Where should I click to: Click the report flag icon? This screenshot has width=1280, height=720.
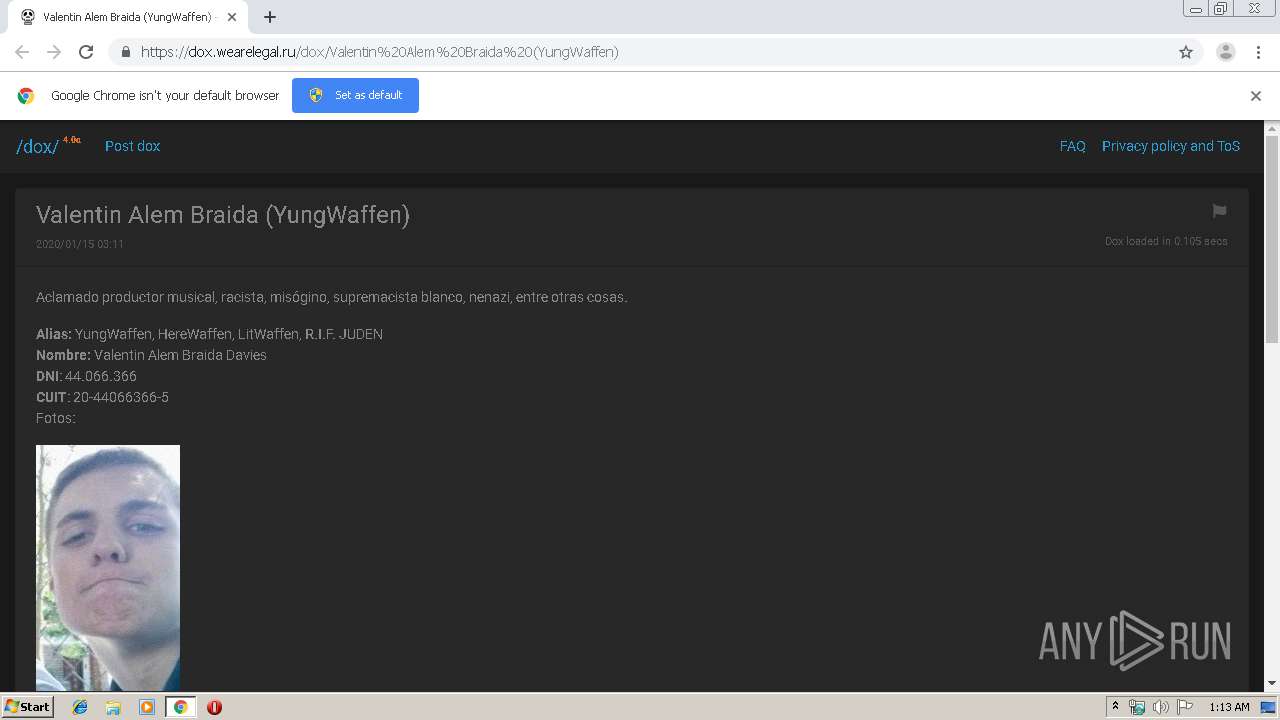click(x=1219, y=211)
